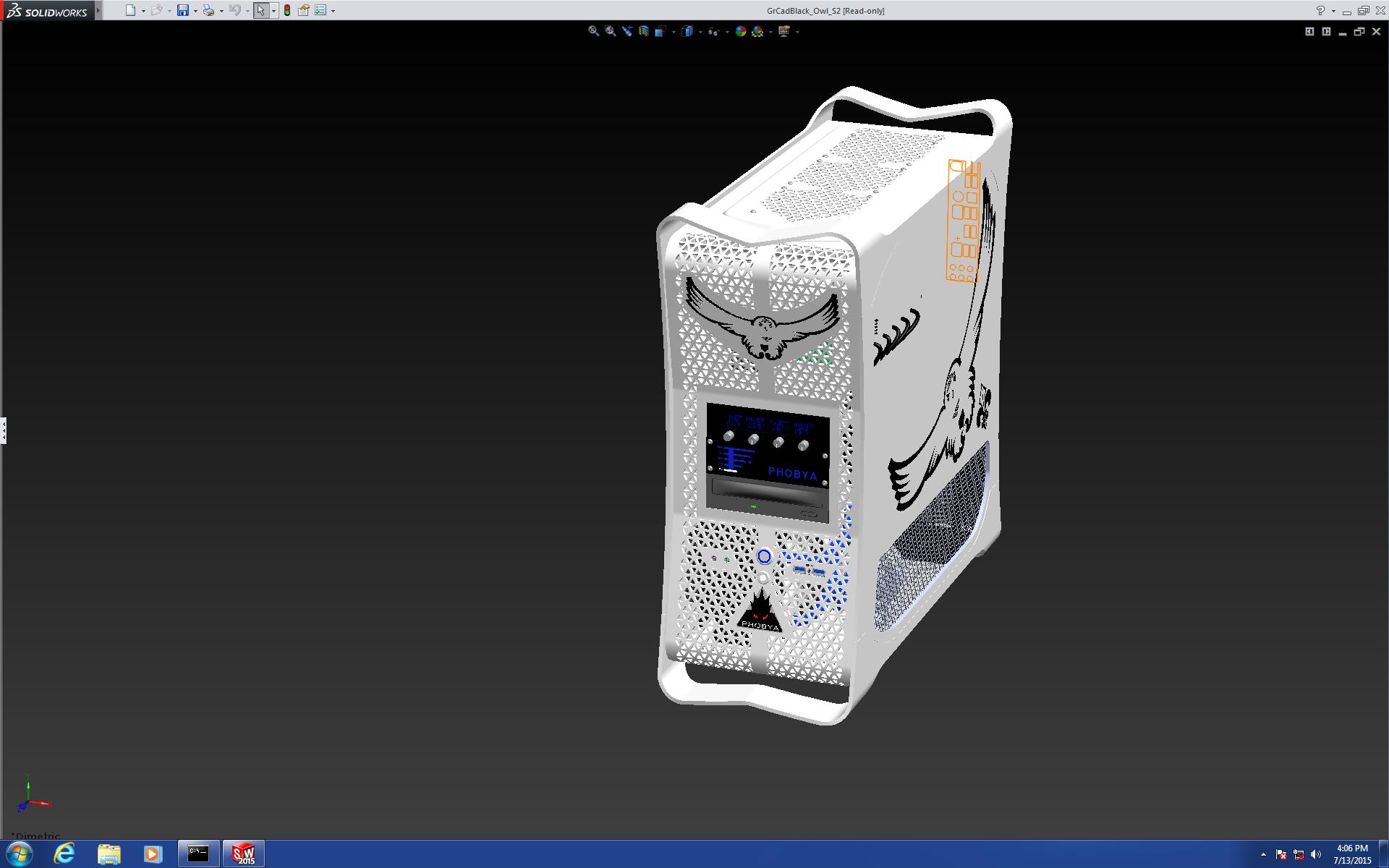Select the Zoom to Area tool
This screenshot has height=868, width=1389.
click(610, 31)
